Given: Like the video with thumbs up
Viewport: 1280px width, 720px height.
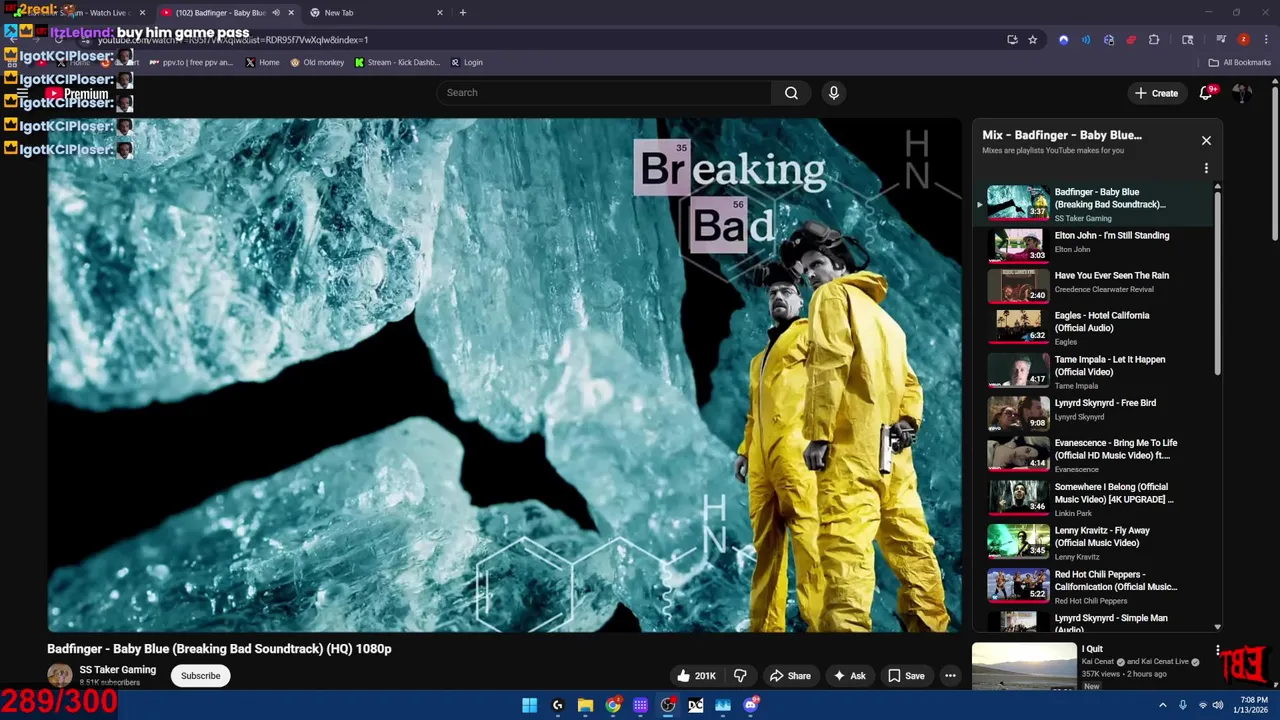Looking at the screenshot, I should click(x=695, y=676).
